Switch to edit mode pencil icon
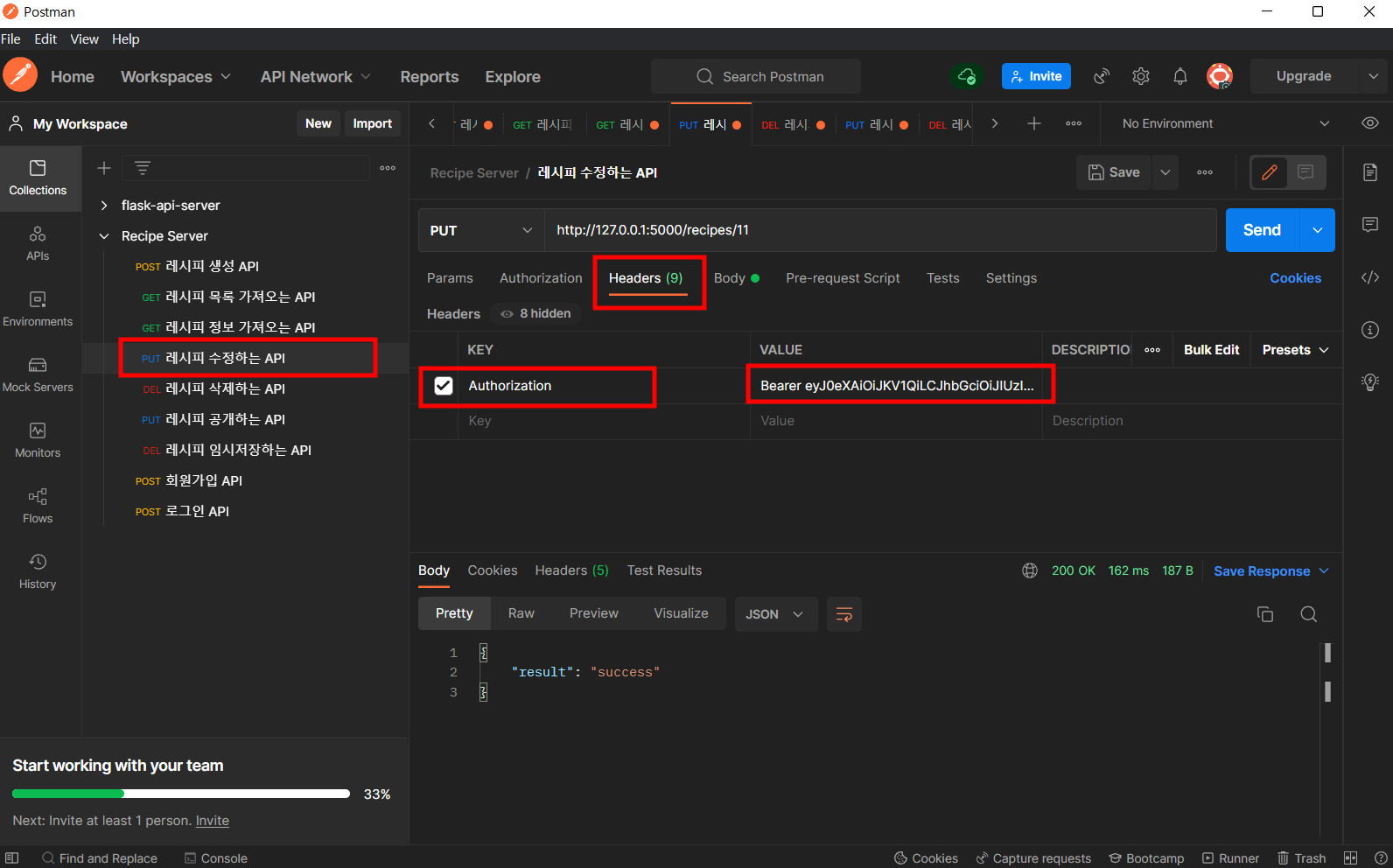The height and width of the screenshot is (868, 1393). point(1270,172)
